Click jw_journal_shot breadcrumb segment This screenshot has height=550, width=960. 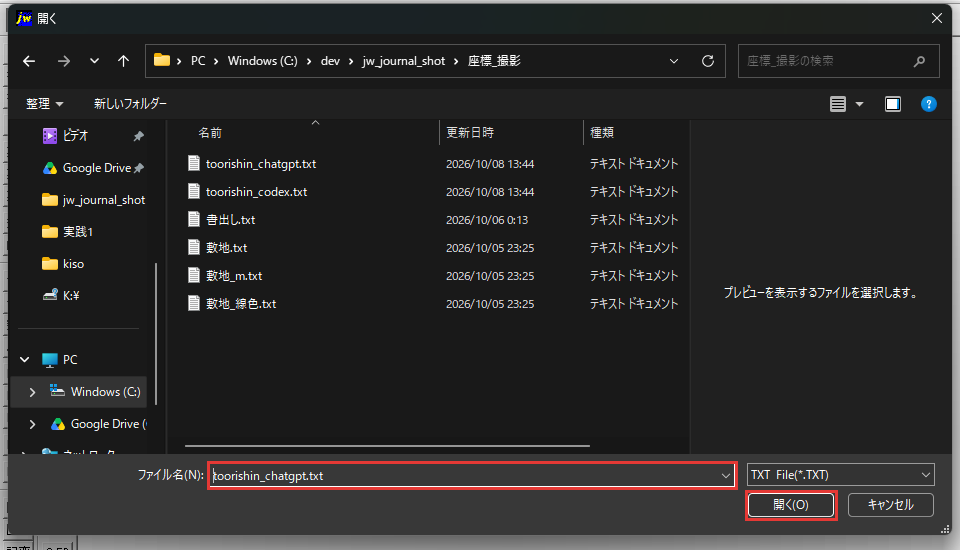[x=403, y=61]
